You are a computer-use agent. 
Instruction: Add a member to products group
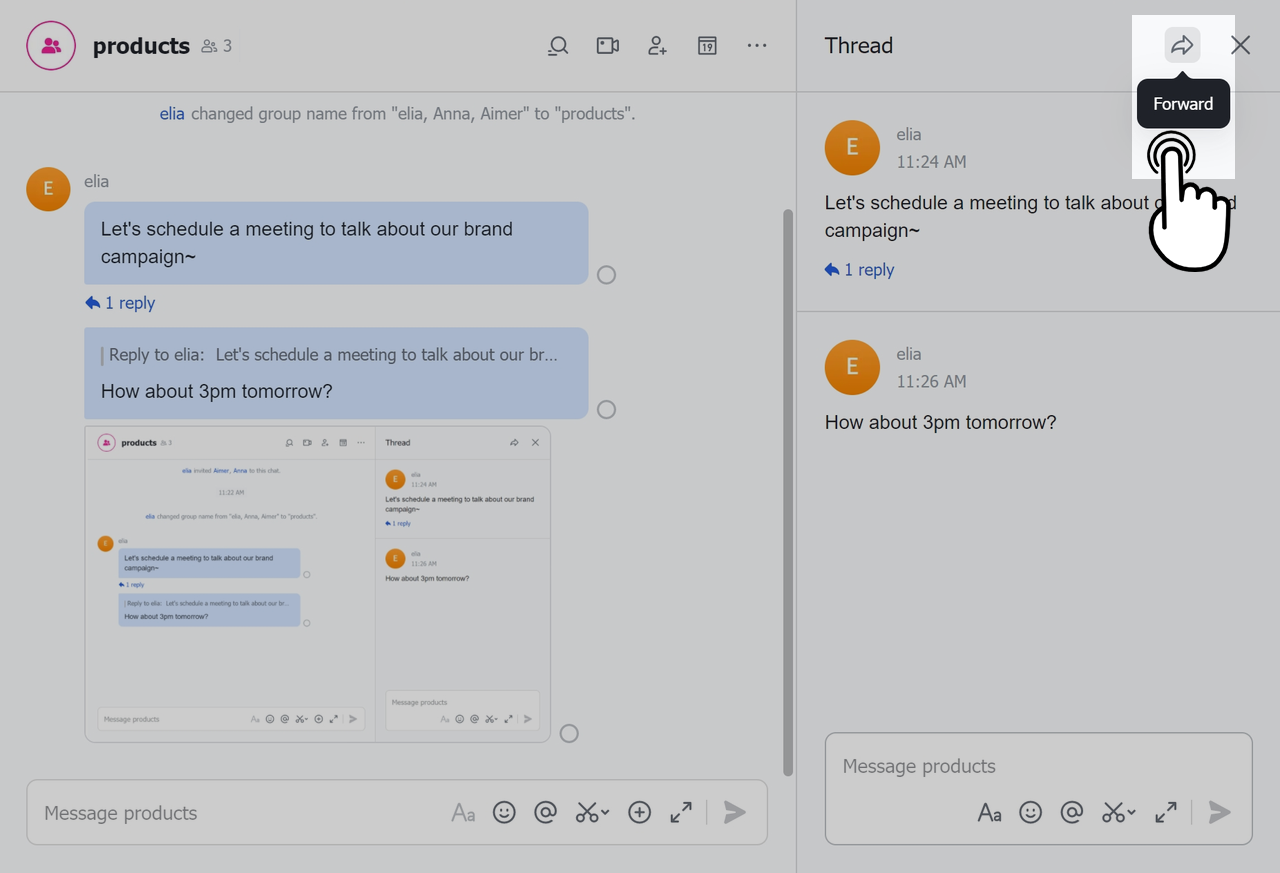click(657, 46)
